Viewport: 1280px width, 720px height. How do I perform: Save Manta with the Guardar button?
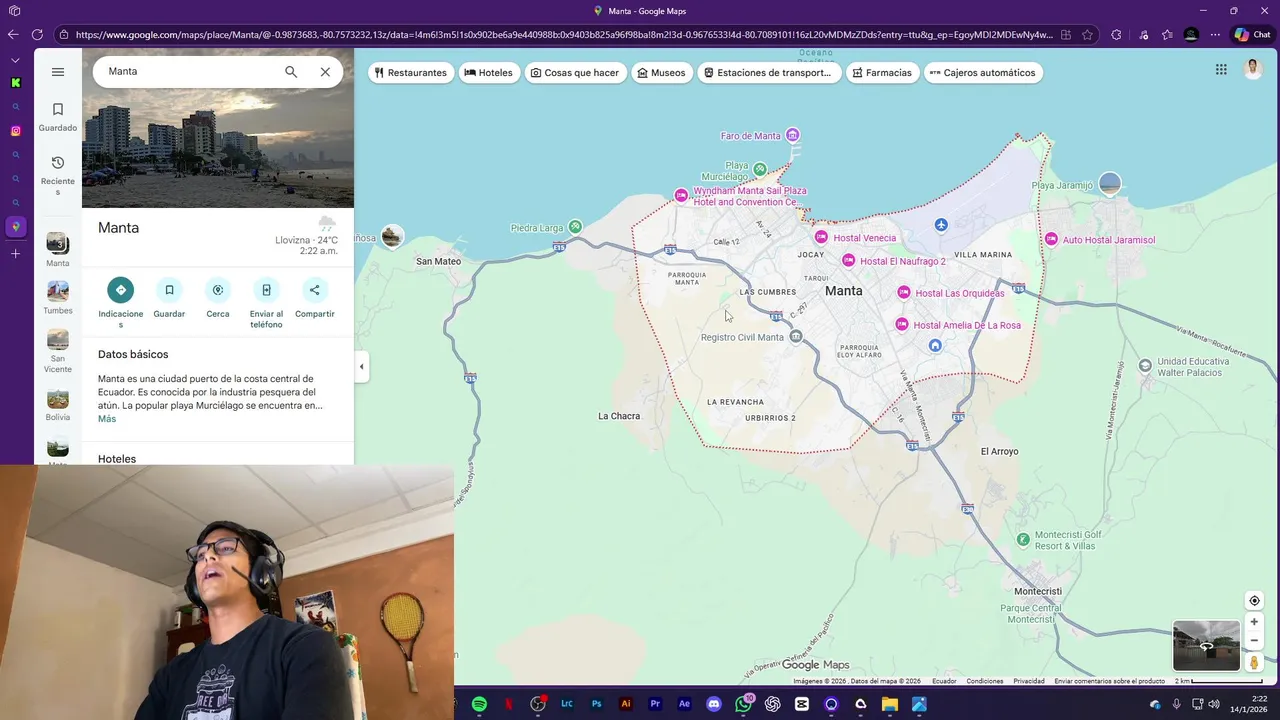(x=169, y=298)
